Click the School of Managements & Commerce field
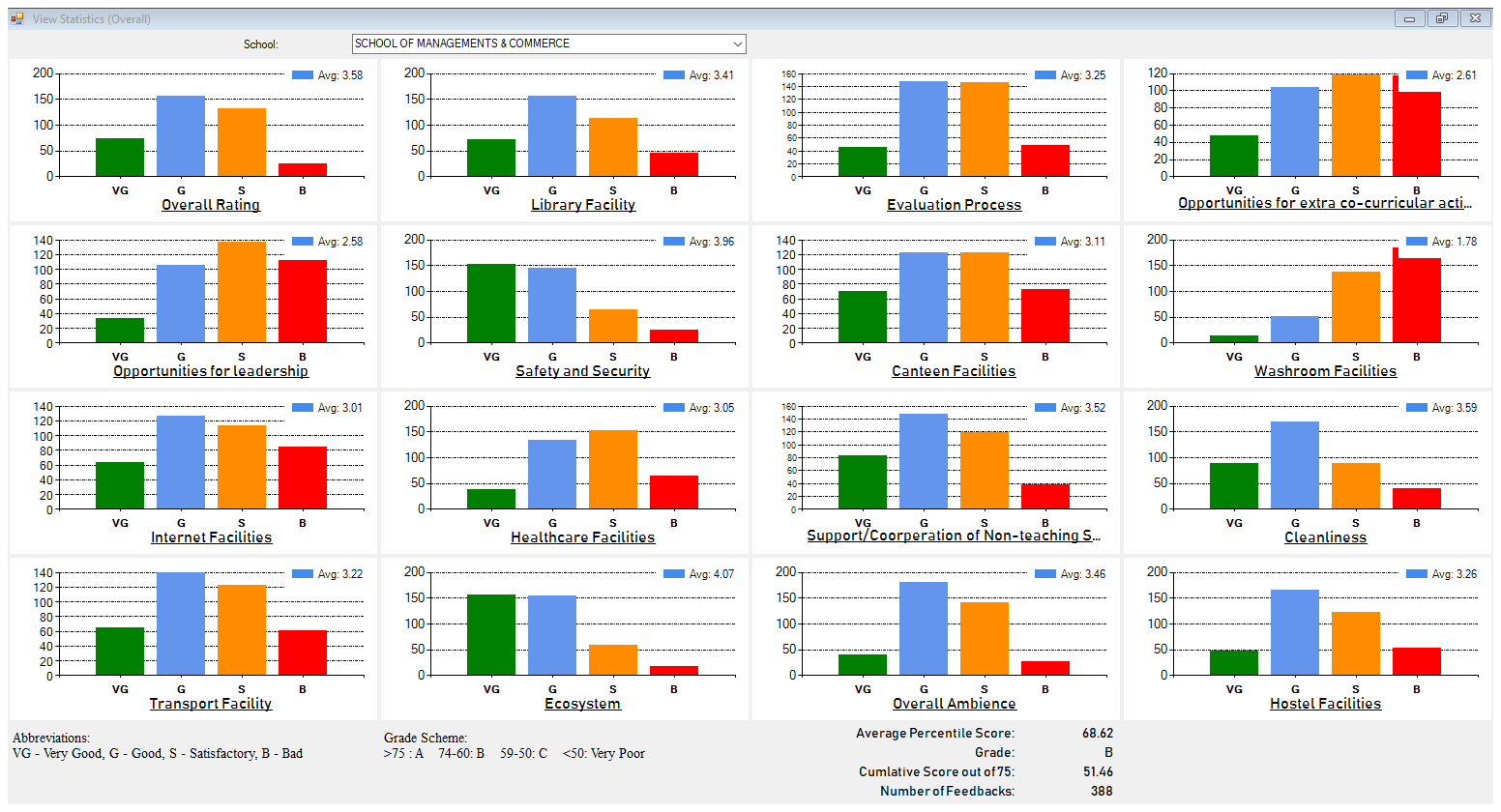The image size is (1501, 812). click(542, 43)
